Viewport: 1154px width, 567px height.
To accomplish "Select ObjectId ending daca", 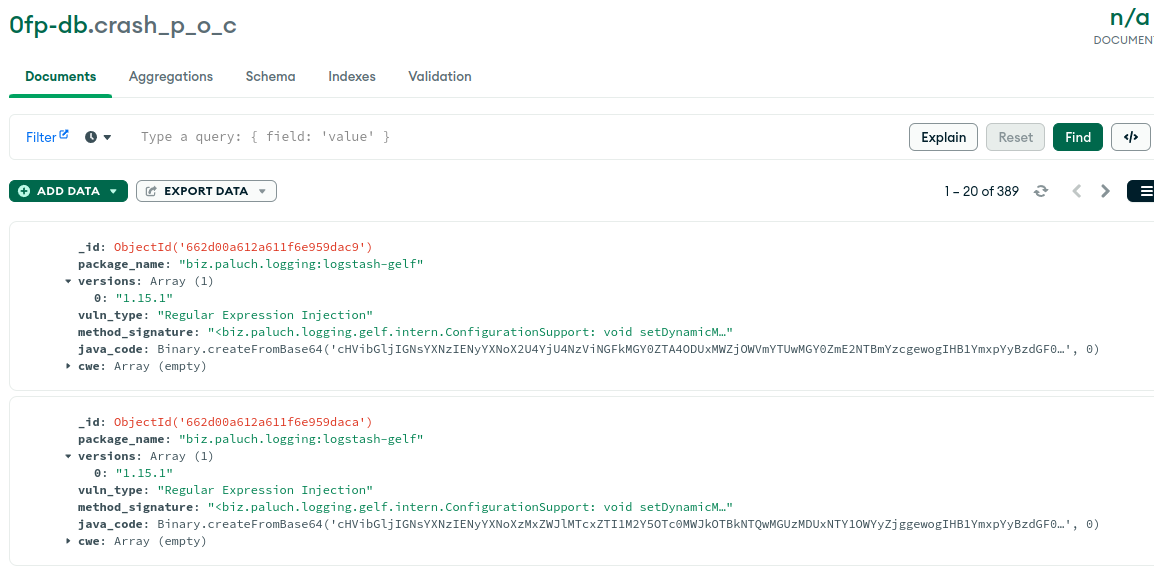I will pyautogui.click(x=244, y=422).
